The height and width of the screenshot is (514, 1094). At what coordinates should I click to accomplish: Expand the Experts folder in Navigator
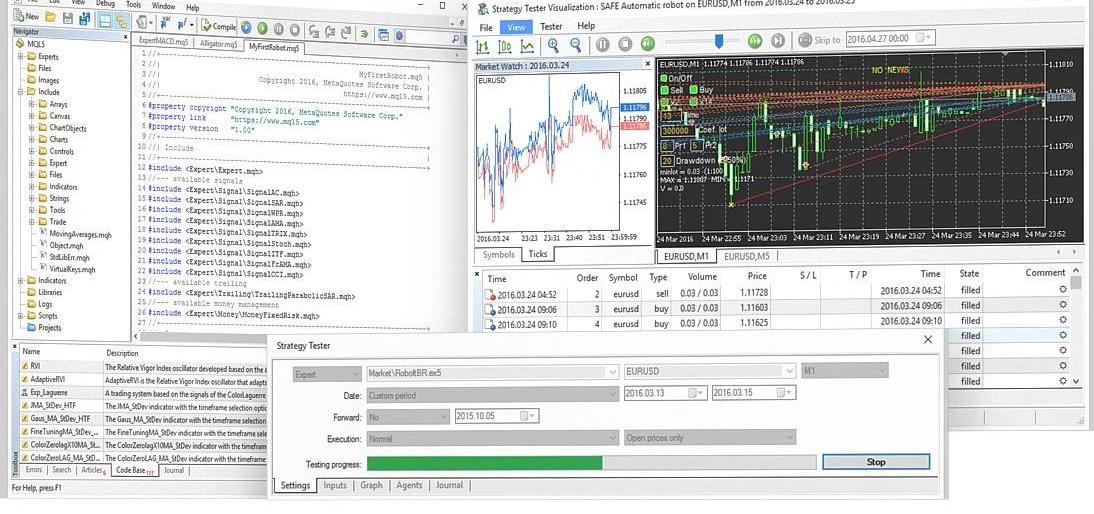click(21, 56)
